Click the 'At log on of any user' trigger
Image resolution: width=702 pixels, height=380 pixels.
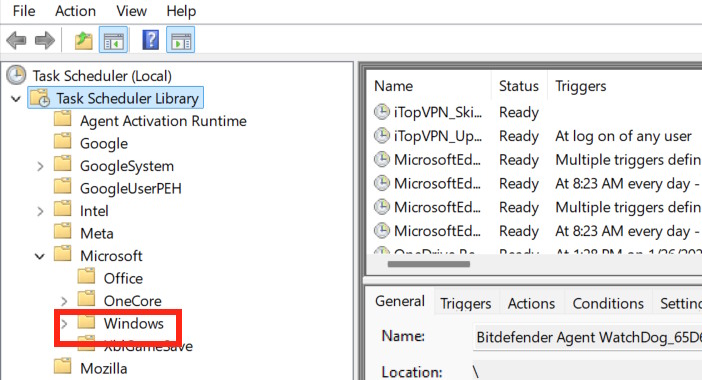(623, 136)
